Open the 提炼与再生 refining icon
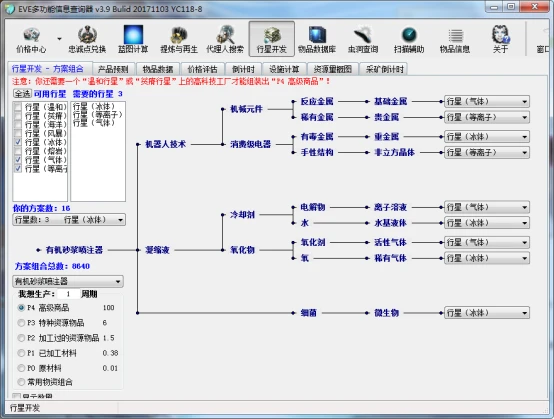This screenshot has width=554, height=419. pyautogui.click(x=179, y=39)
